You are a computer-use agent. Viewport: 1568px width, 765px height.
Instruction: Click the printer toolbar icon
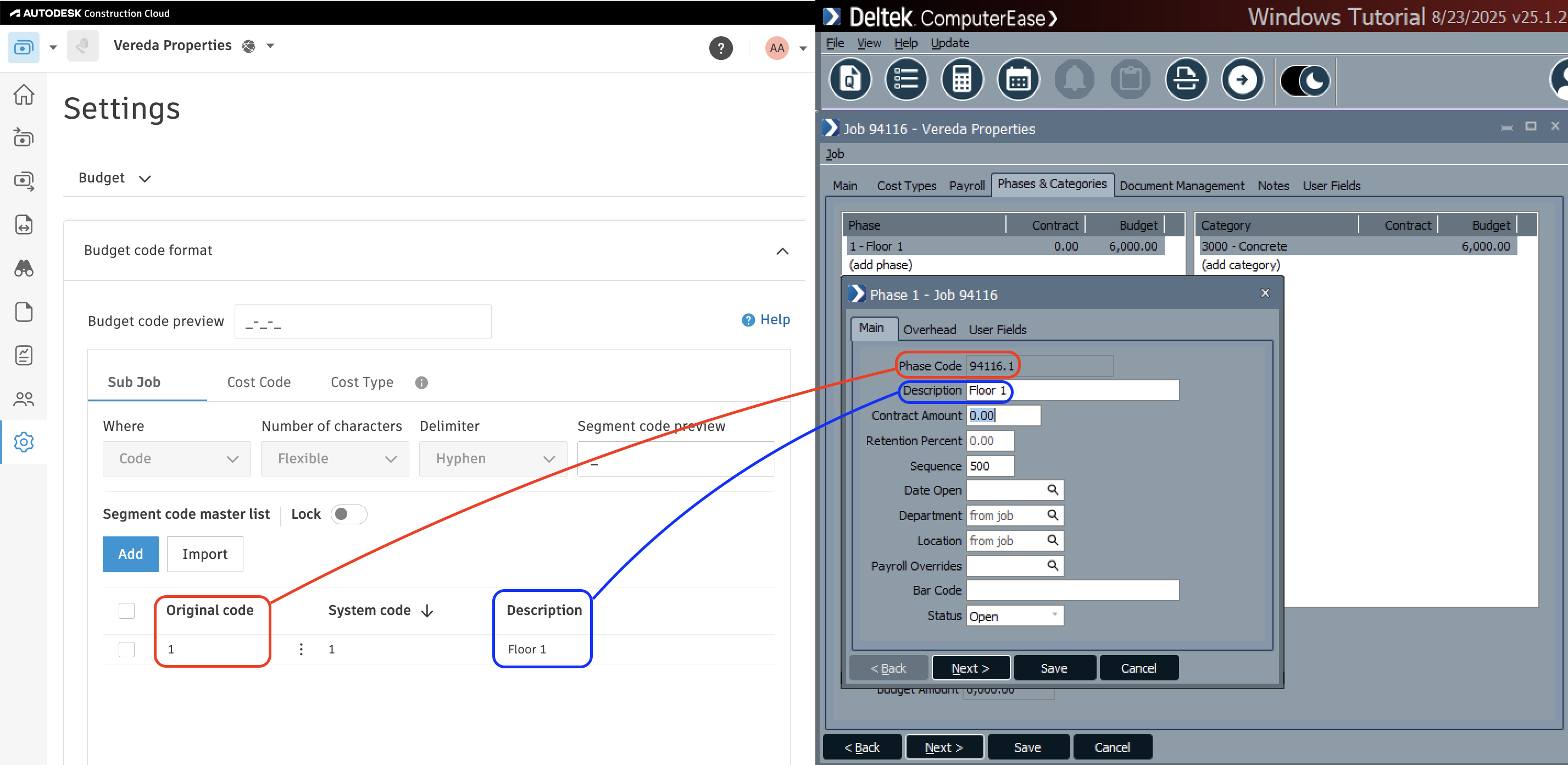click(1186, 79)
